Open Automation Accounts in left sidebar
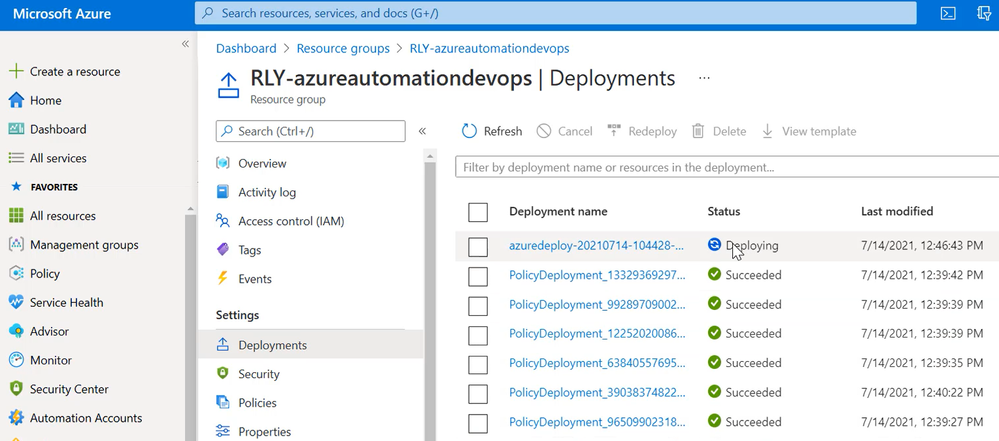This screenshot has height=441, width=999. coord(86,418)
